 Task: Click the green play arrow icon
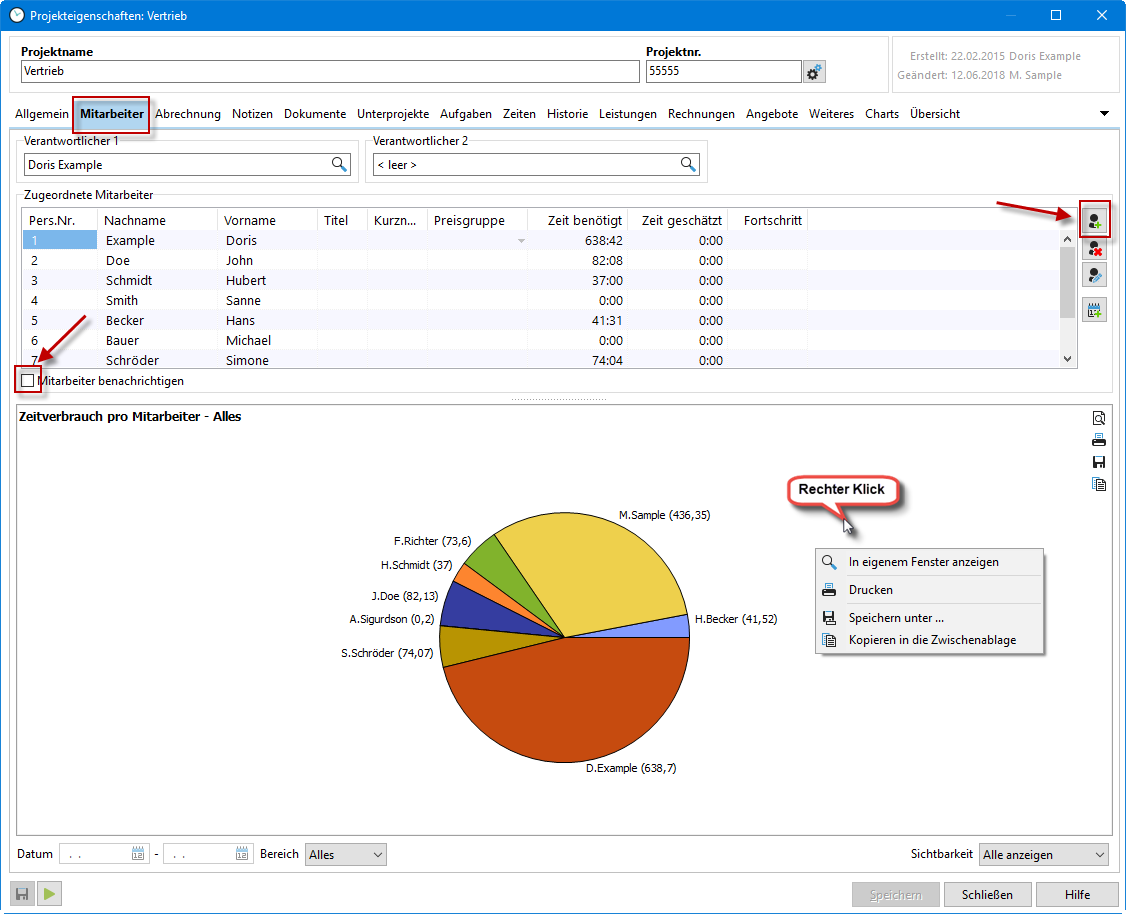pos(50,894)
